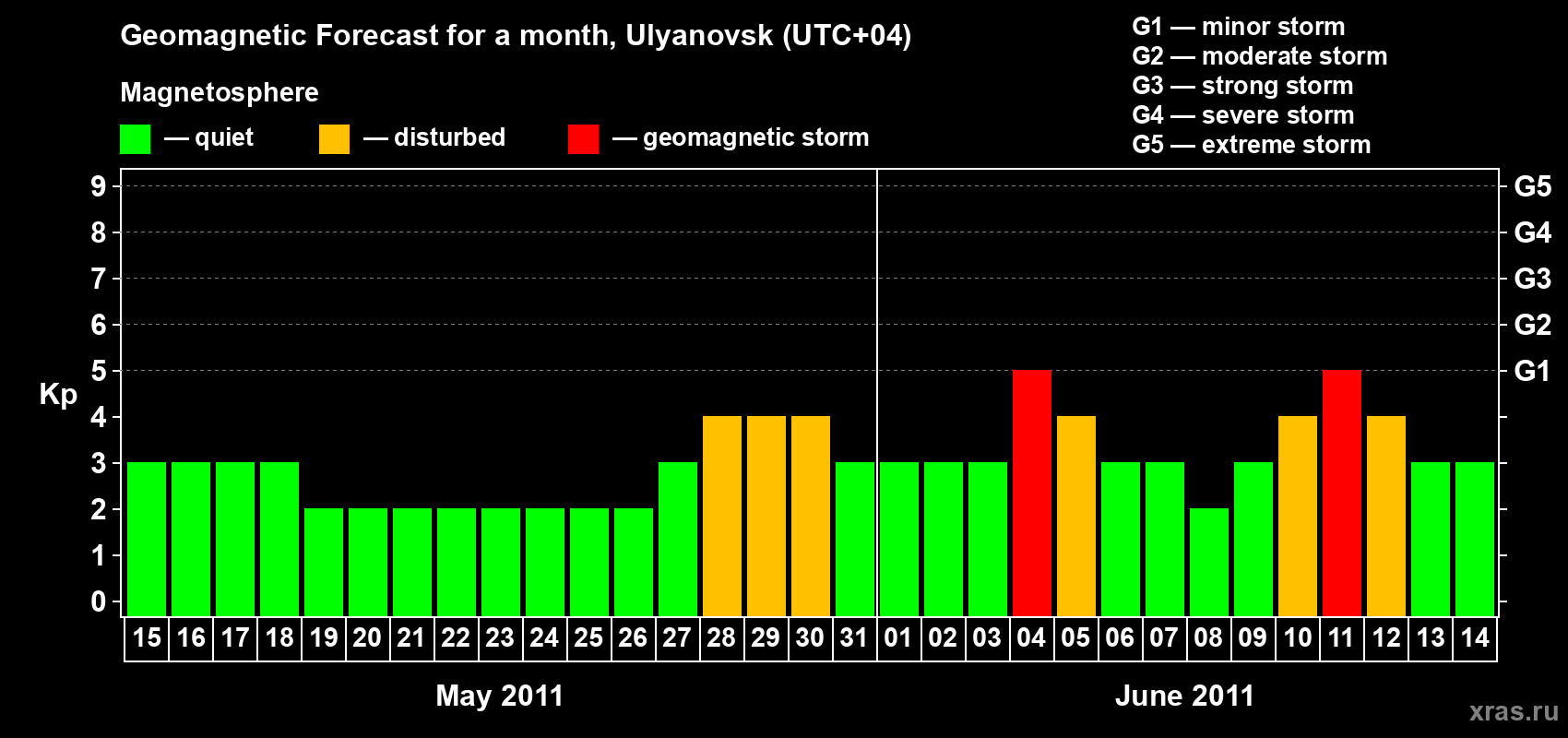
Task: Click the 'G4' right-axis label
Action: (x=1533, y=232)
